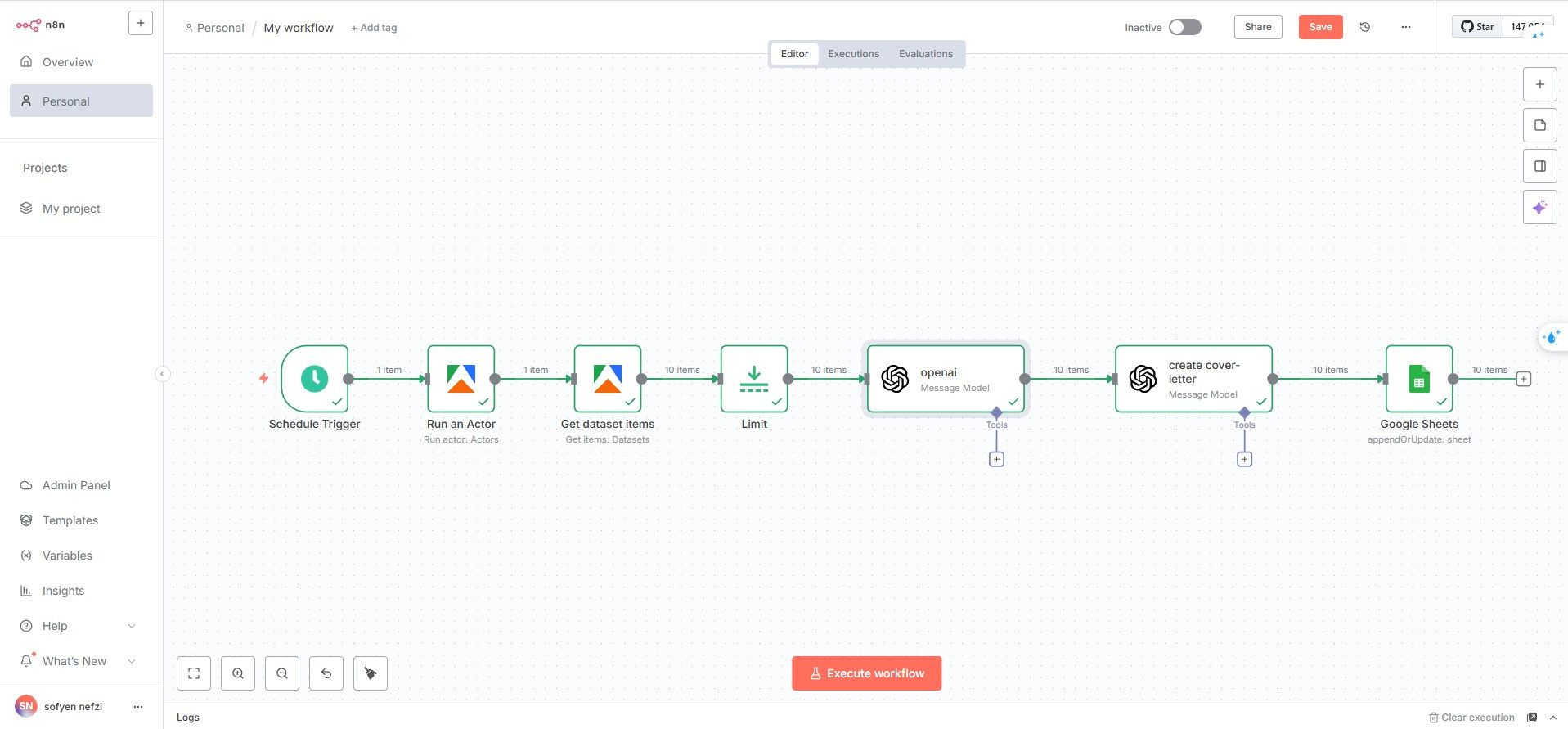The width and height of the screenshot is (1568, 729).
Task: Click the n8n logo
Action: point(40,25)
